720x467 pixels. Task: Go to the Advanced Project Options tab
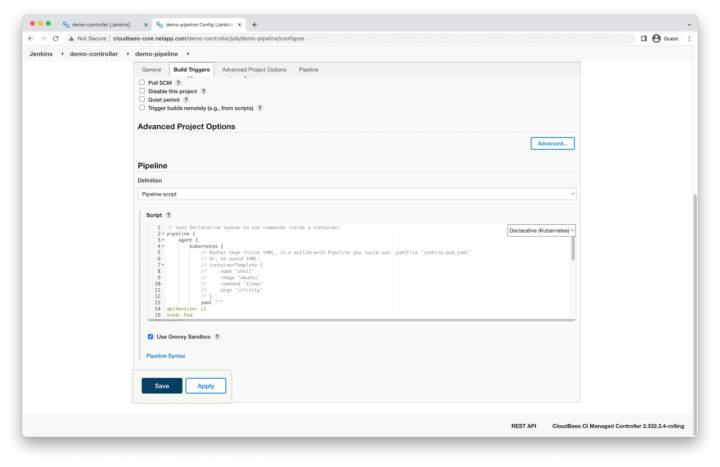[254, 70]
